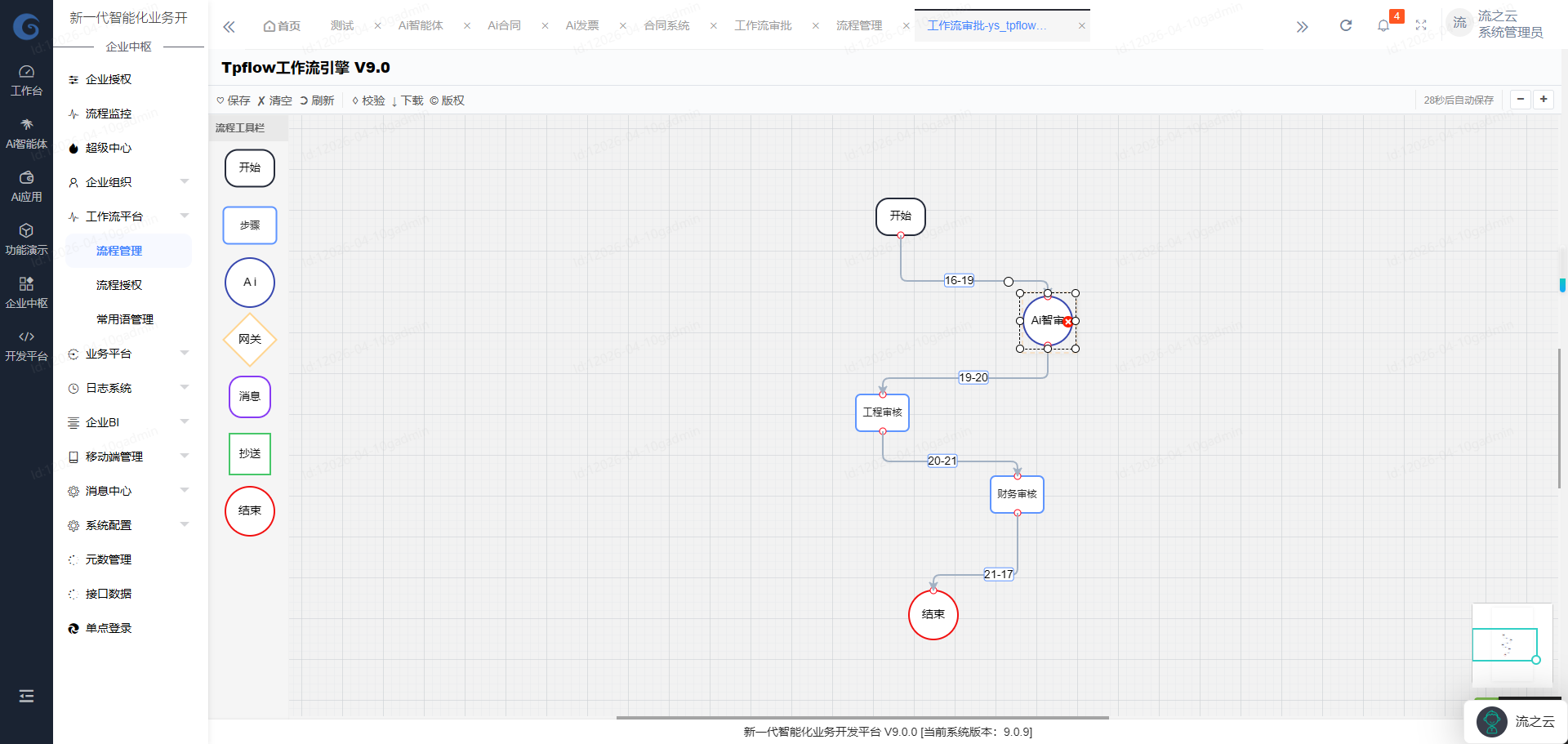Pick the Ai node from toolbar
Screen dimensions: 1568x744
click(250, 283)
